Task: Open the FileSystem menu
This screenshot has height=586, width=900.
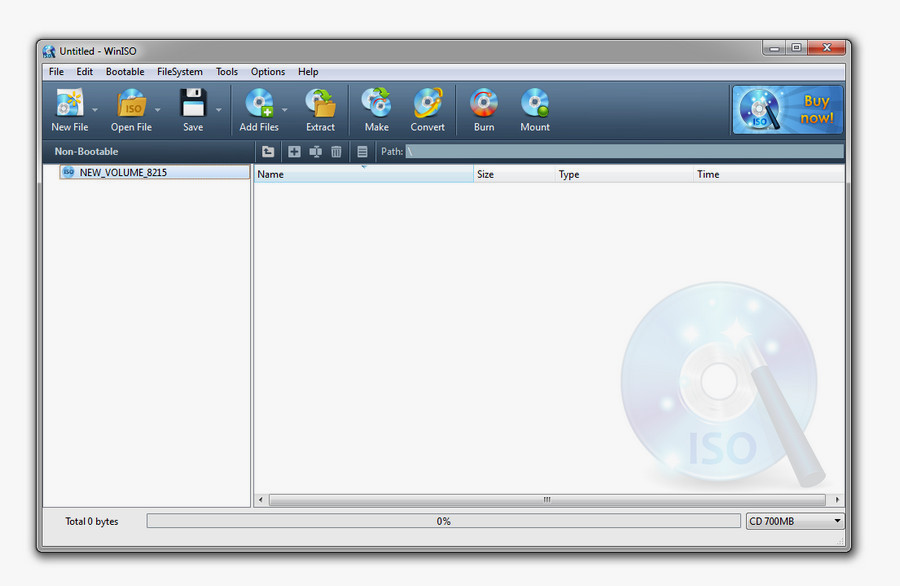Action: (x=180, y=72)
